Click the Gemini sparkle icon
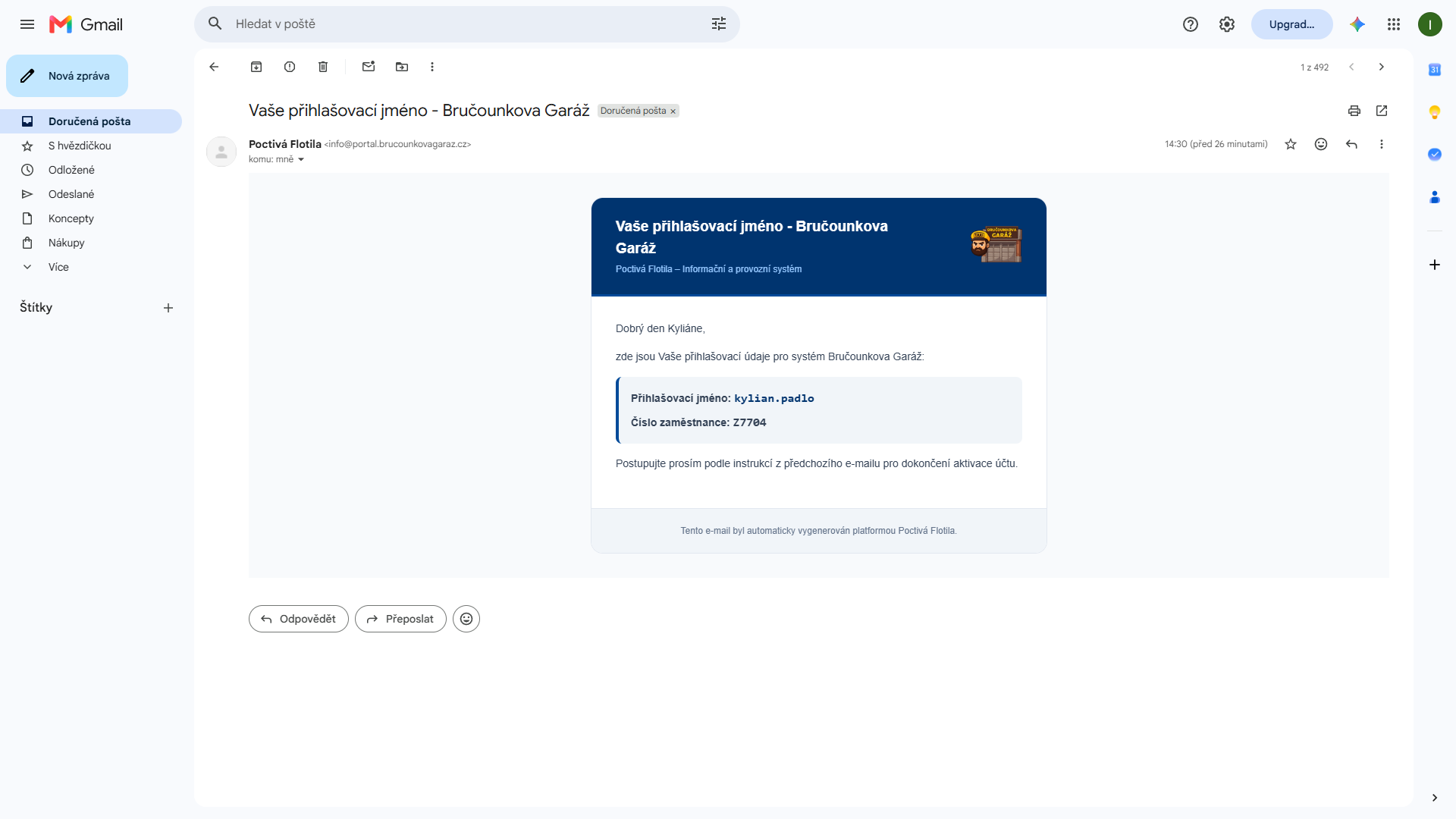 (1357, 24)
